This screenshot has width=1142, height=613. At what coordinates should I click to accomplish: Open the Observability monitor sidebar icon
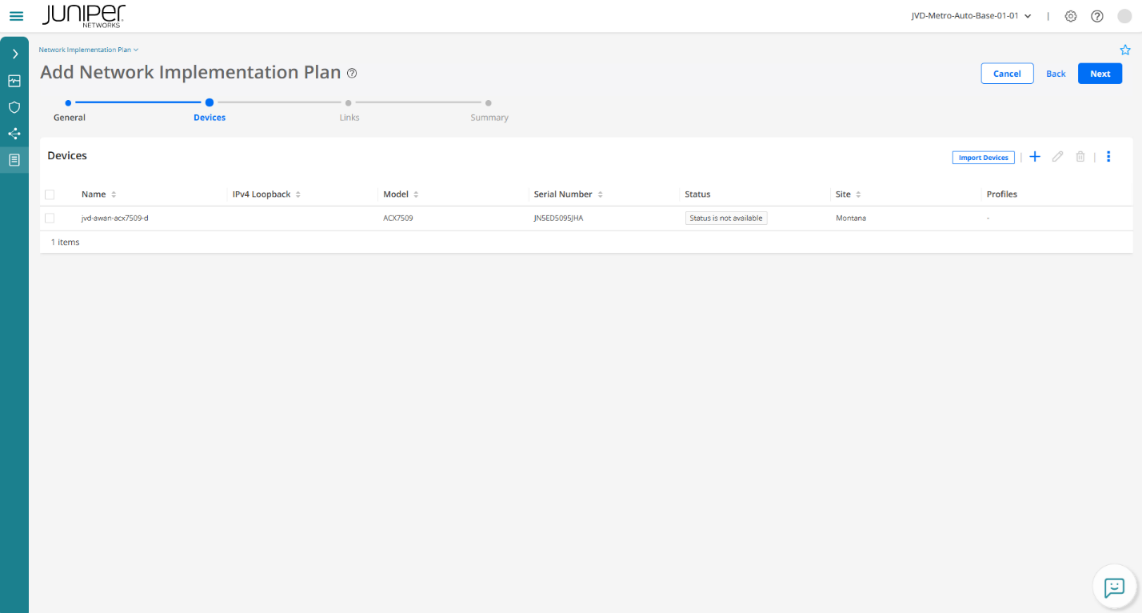[15, 81]
